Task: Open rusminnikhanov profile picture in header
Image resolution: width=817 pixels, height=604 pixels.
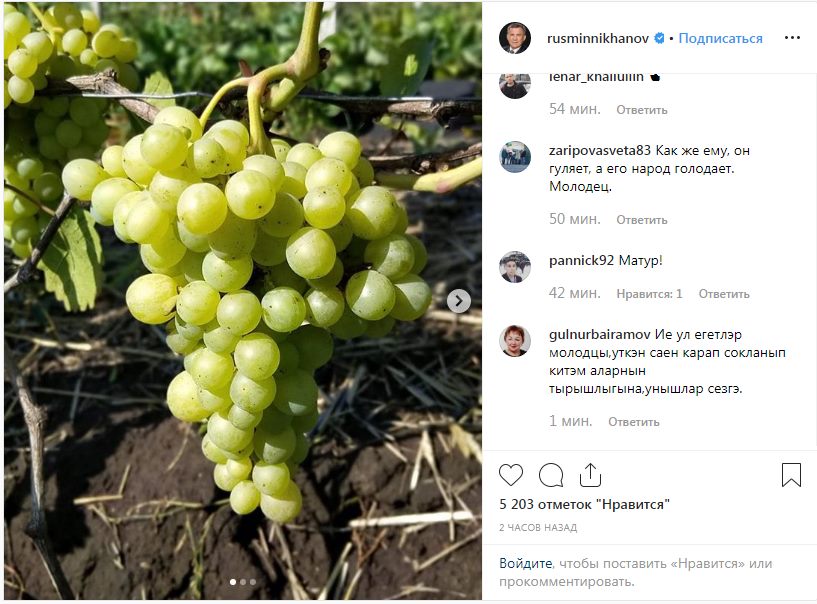Action: 515,38
